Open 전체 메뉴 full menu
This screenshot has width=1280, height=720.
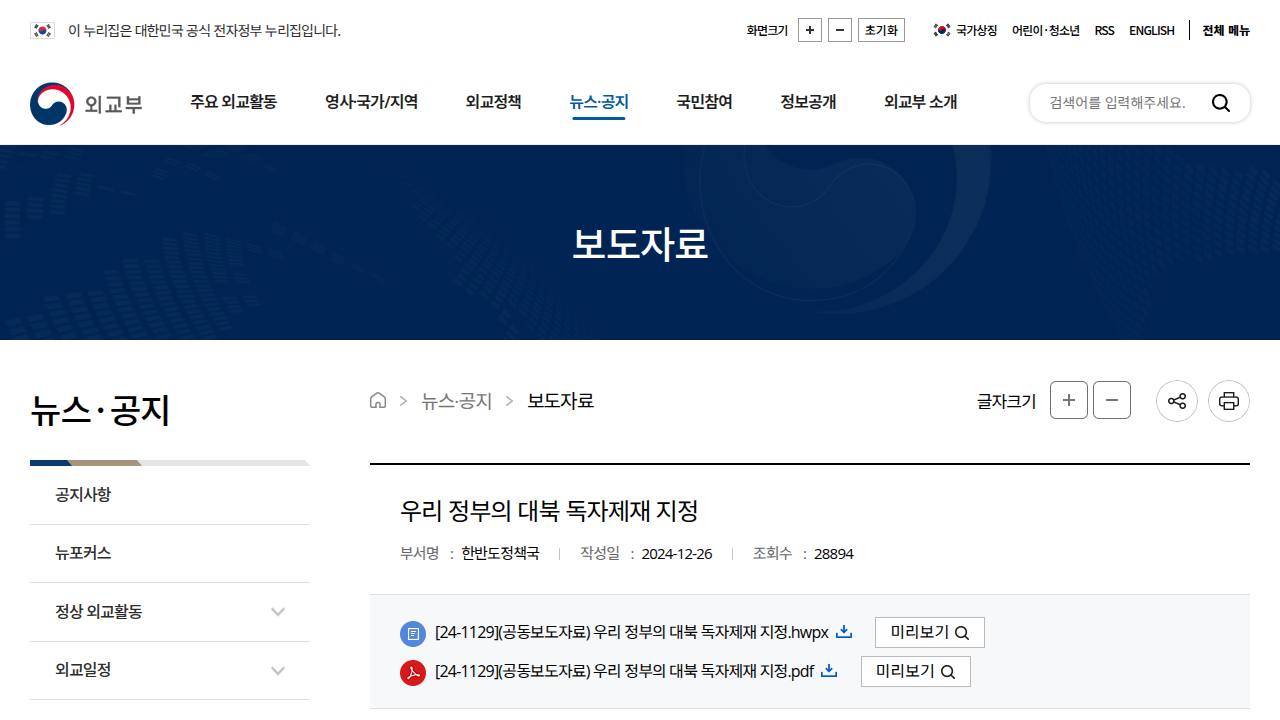click(x=1226, y=30)
